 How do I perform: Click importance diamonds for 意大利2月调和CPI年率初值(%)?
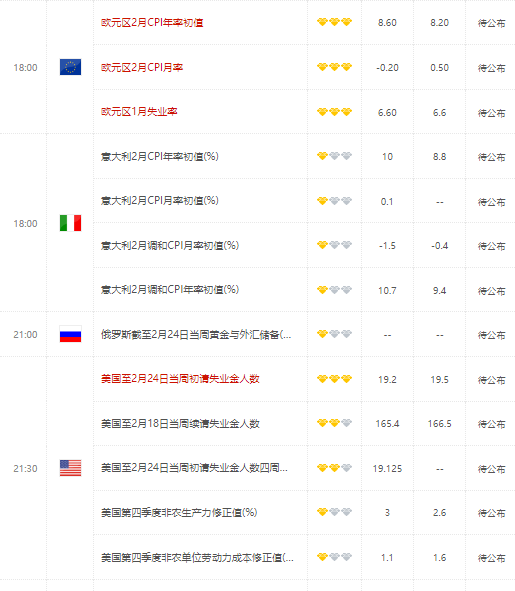pos(334,290)
